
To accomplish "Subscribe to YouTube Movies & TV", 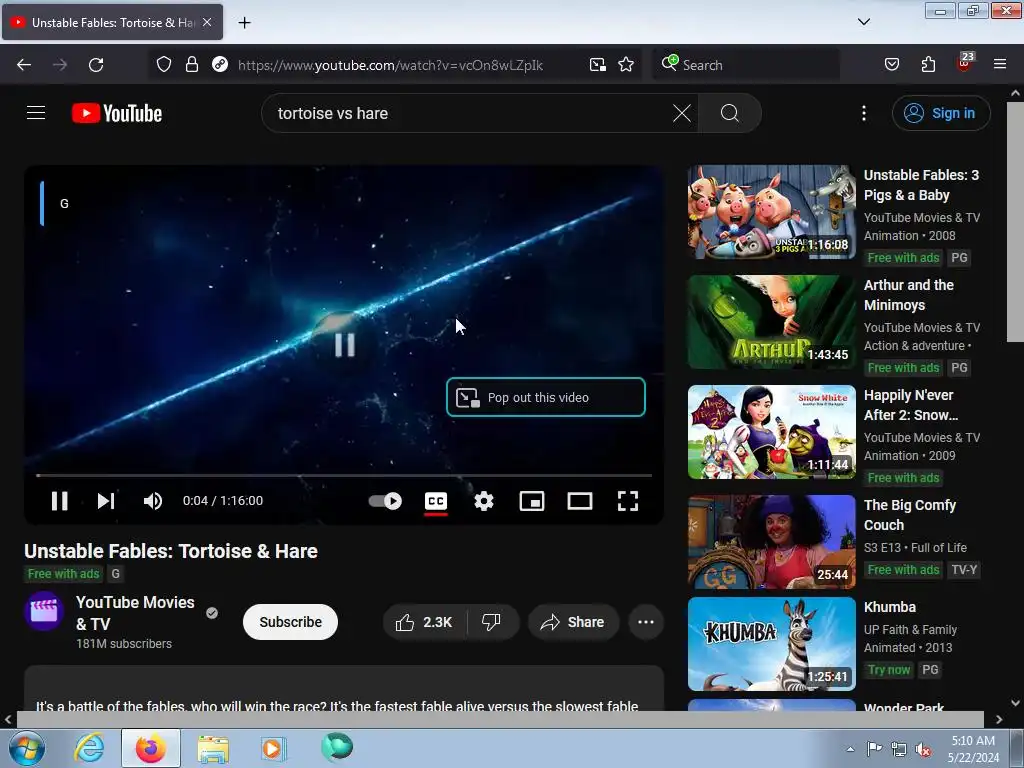I will pyautogui.click(x=291, y=622).
